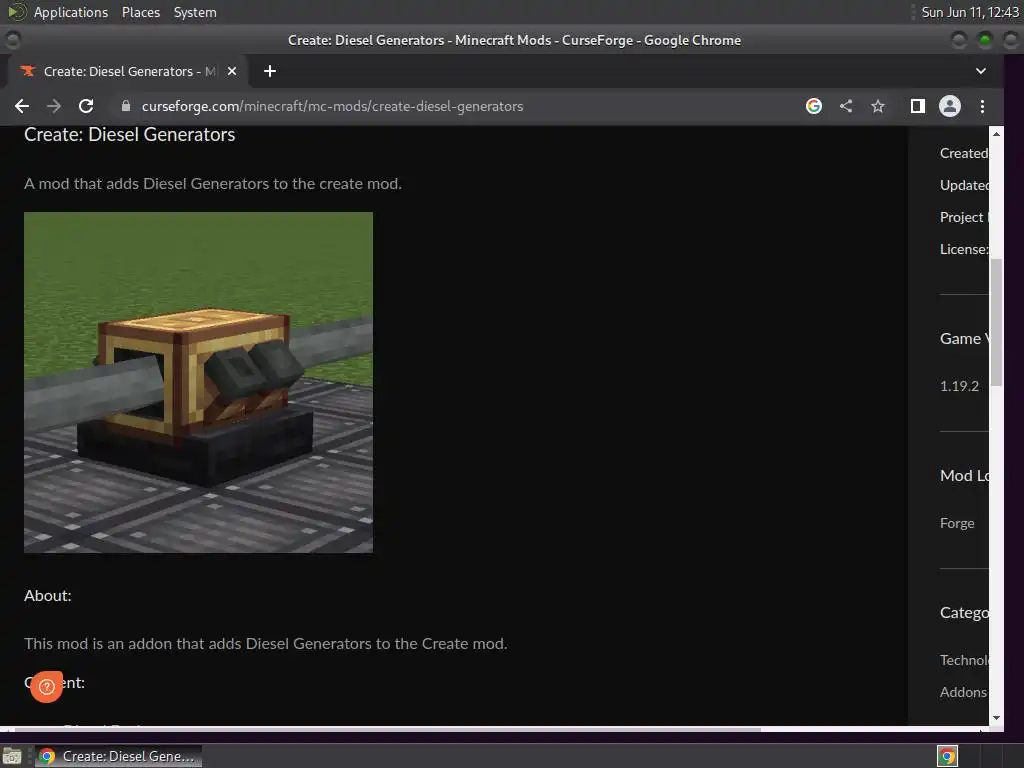Click the "Updated" label in the sidebar
Screen dimensions: 1024x768
(964, 185)
